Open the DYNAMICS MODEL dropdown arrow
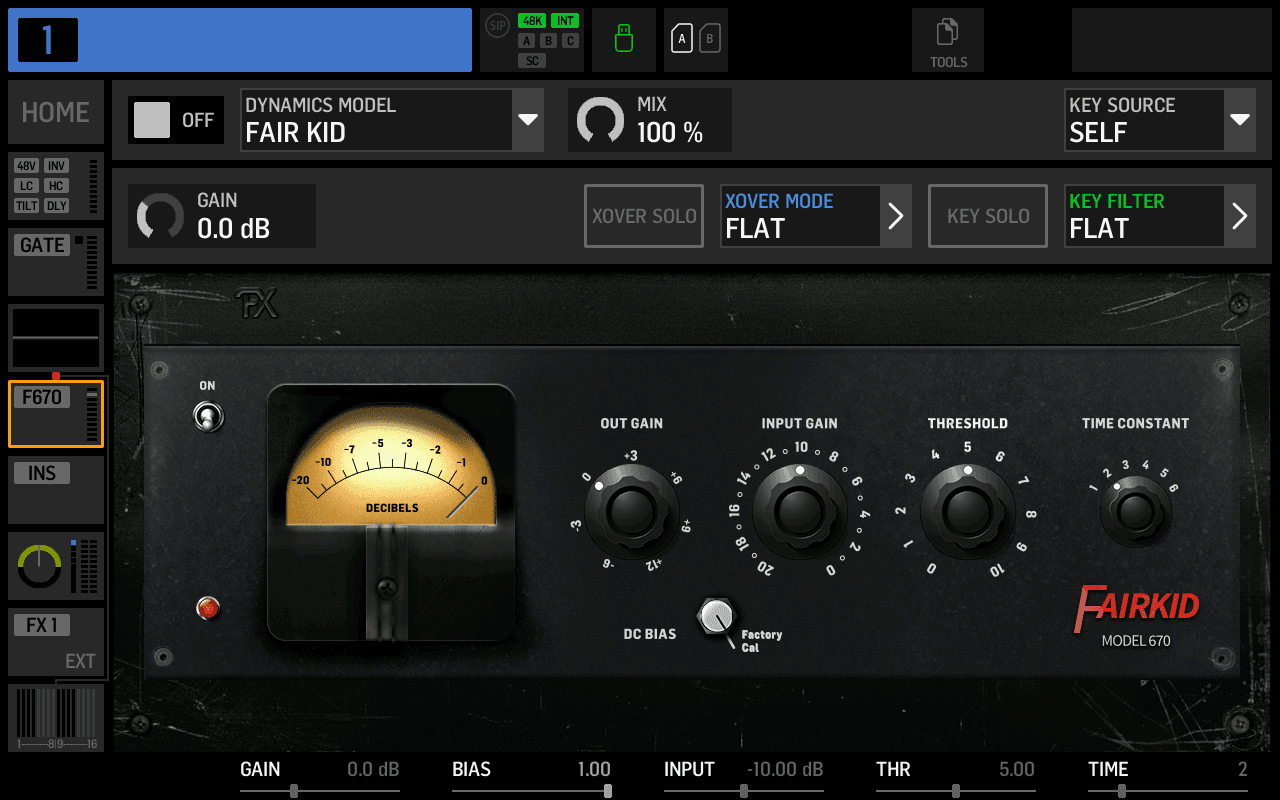Viewport: 1280px width, 800px height. click(x=528, y=120)
